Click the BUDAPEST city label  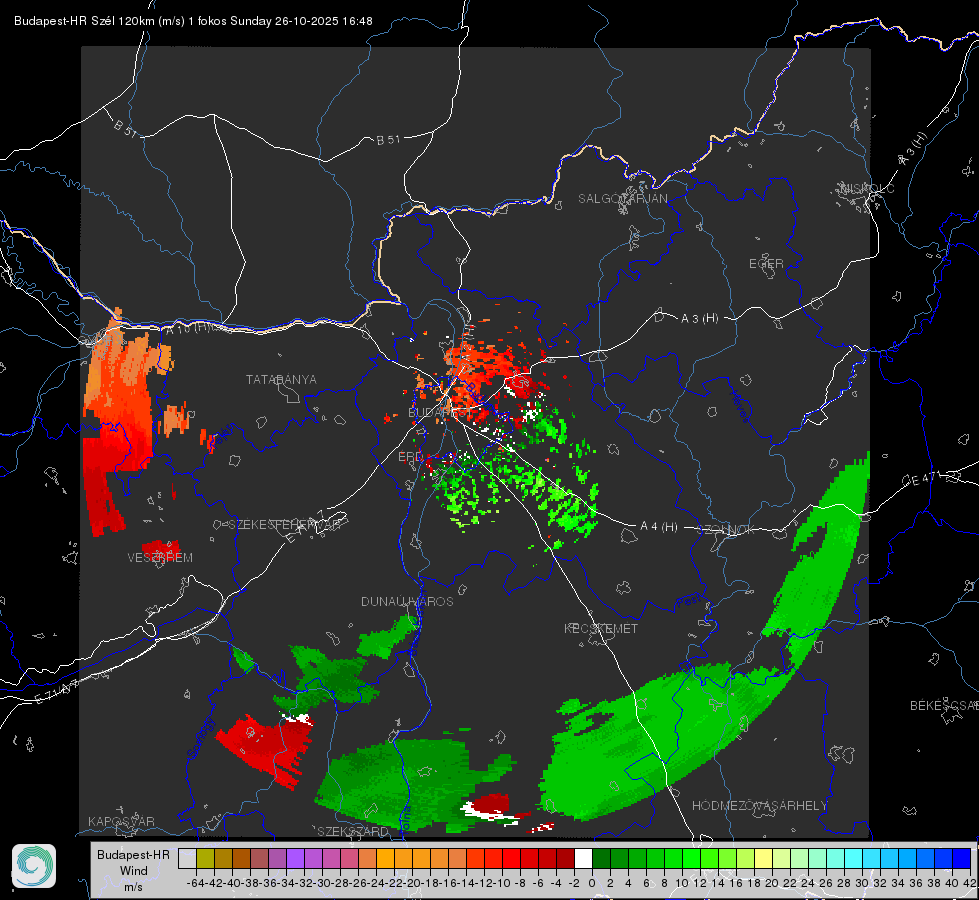[439, 412]
